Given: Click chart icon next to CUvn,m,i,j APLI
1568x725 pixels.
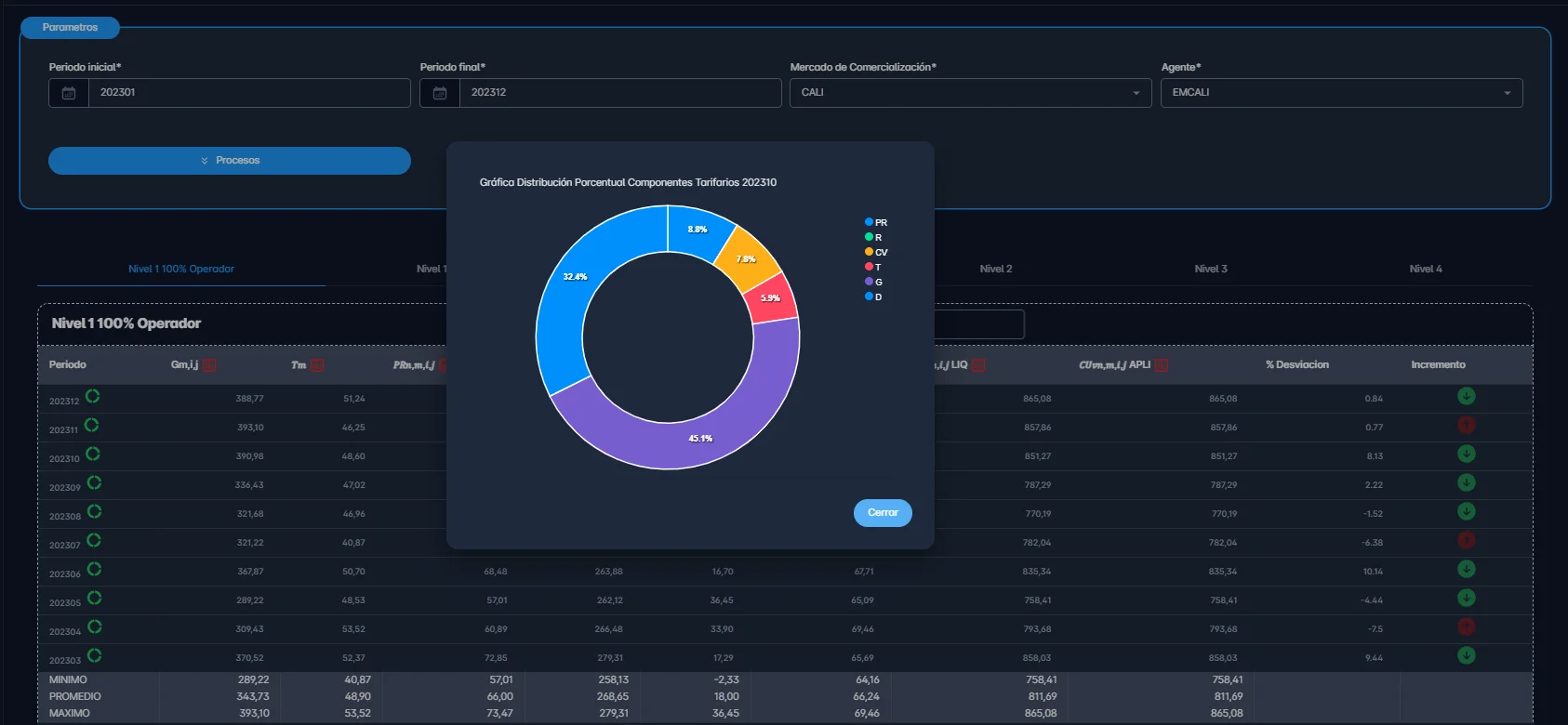Looking at the screenshot, I should [1162, 365].
